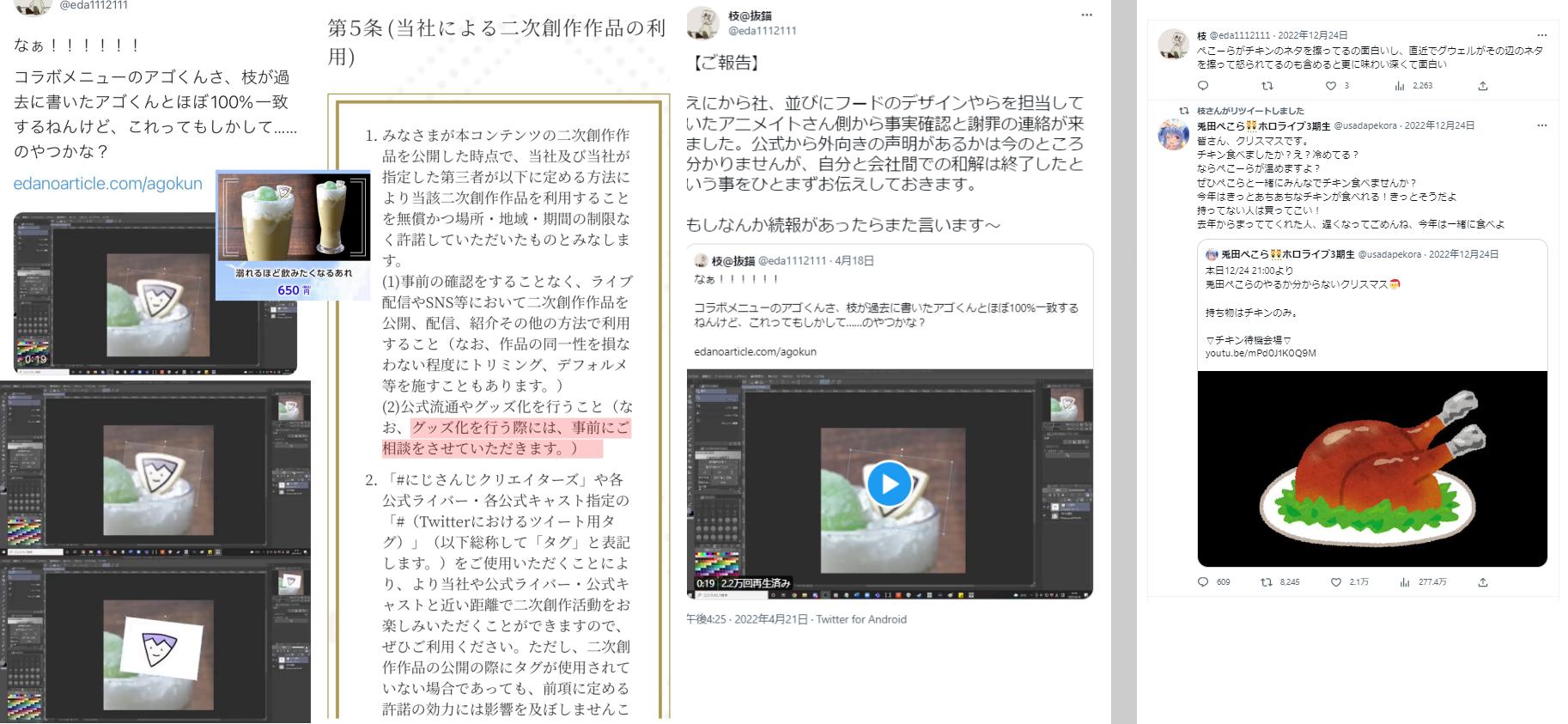Open more menu on 枝's top-right tweet

(1542, 35)
